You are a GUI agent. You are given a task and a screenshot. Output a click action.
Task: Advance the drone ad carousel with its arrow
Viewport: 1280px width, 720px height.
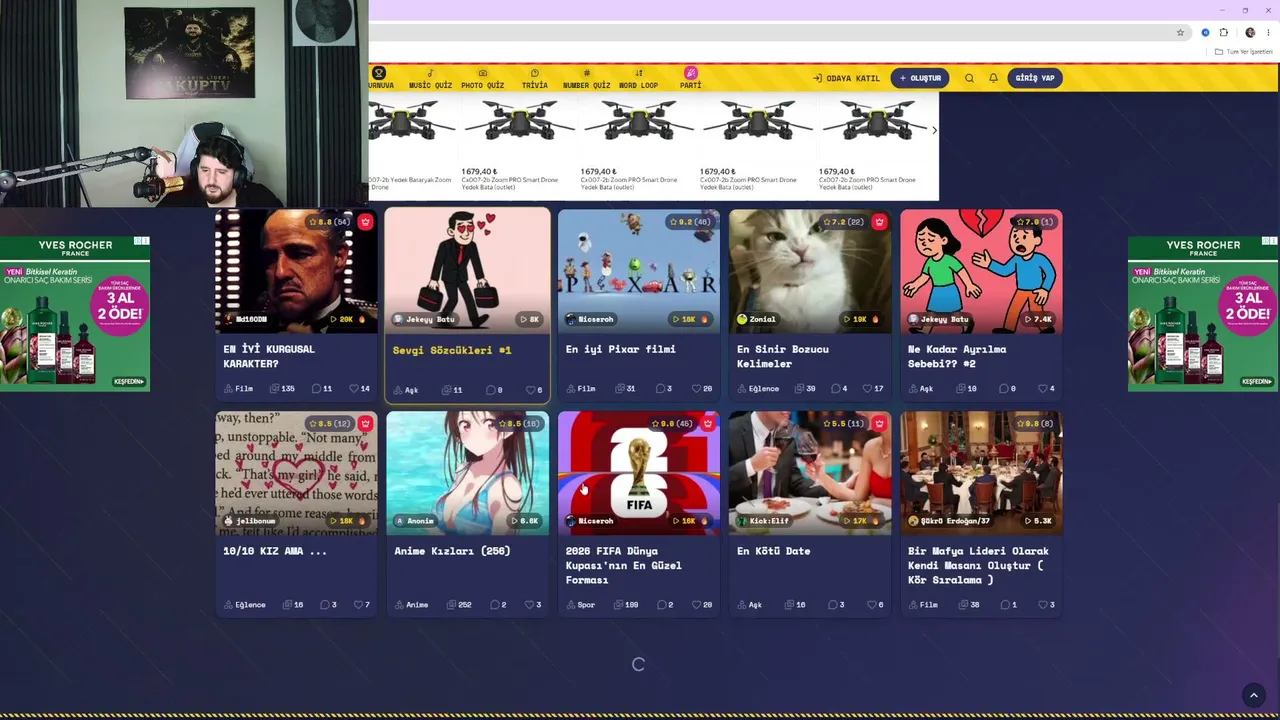click(934, 130)
